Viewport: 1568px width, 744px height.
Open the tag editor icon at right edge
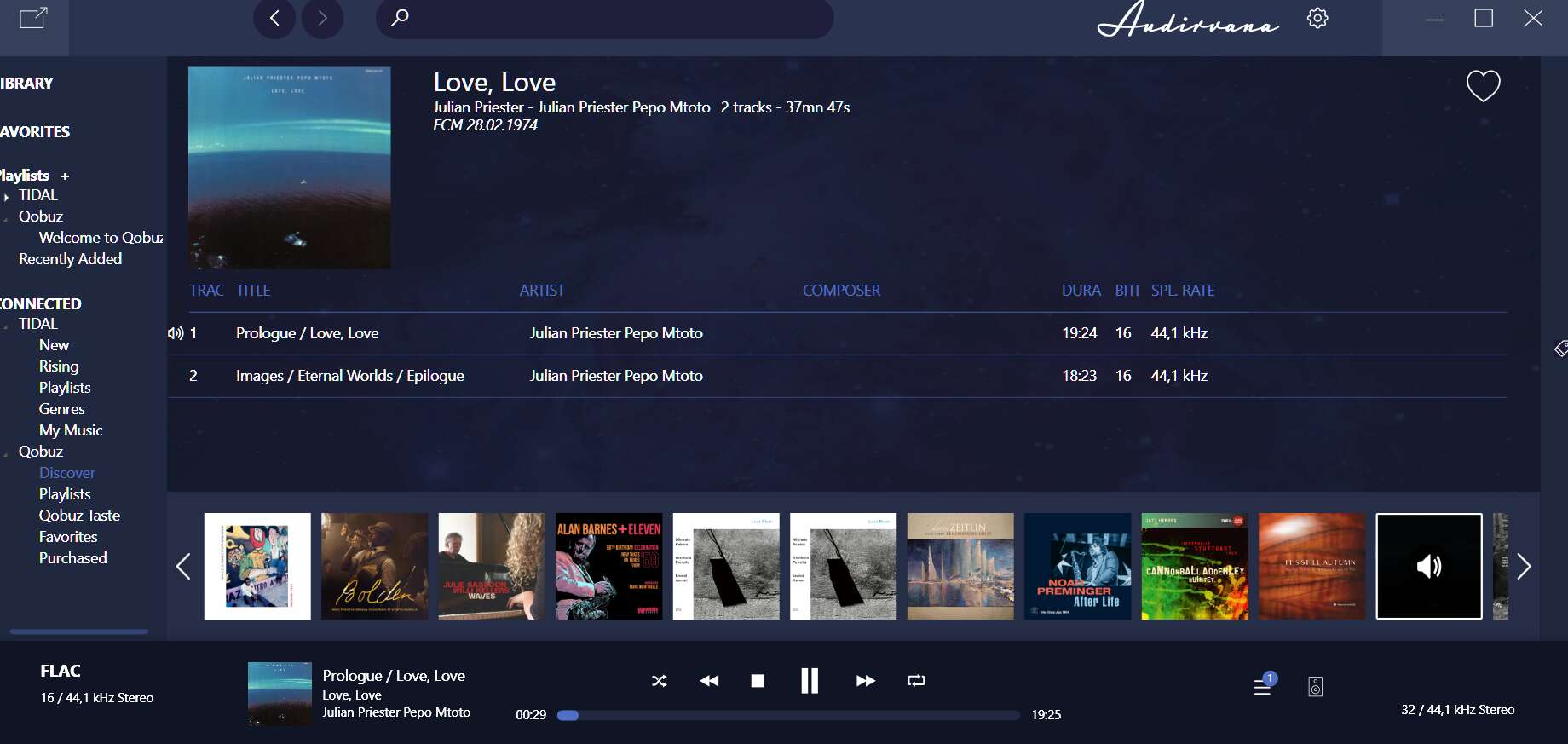(1560, 348)
